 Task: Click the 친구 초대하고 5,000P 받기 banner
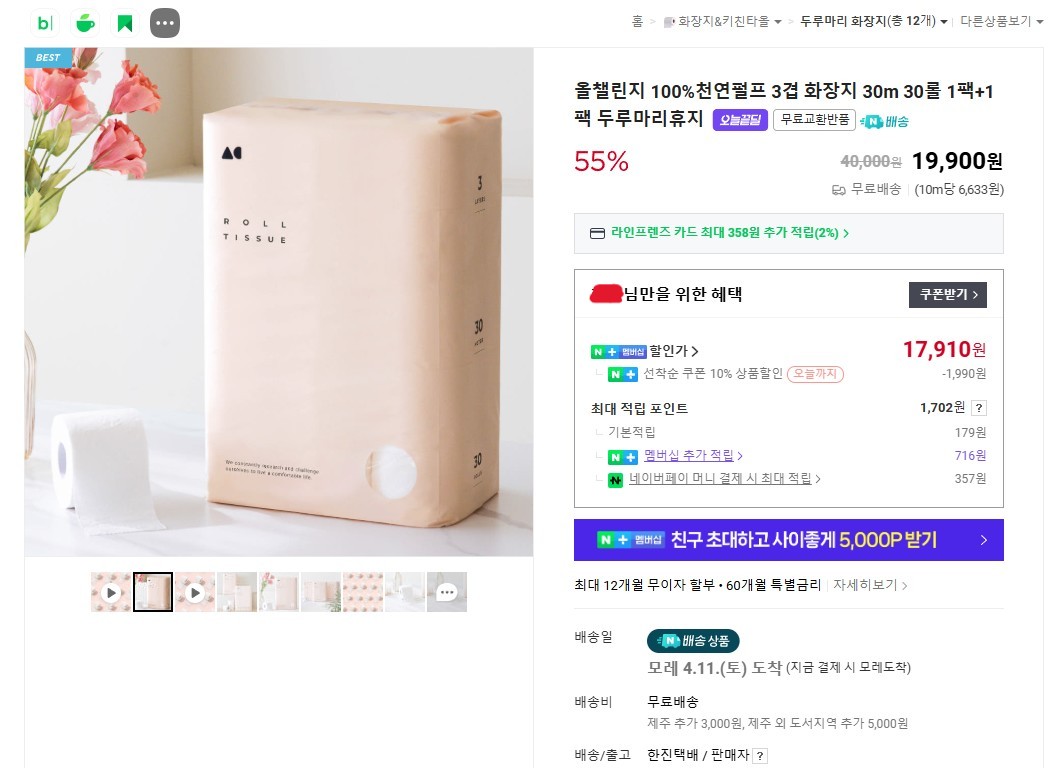coord(788,540)
